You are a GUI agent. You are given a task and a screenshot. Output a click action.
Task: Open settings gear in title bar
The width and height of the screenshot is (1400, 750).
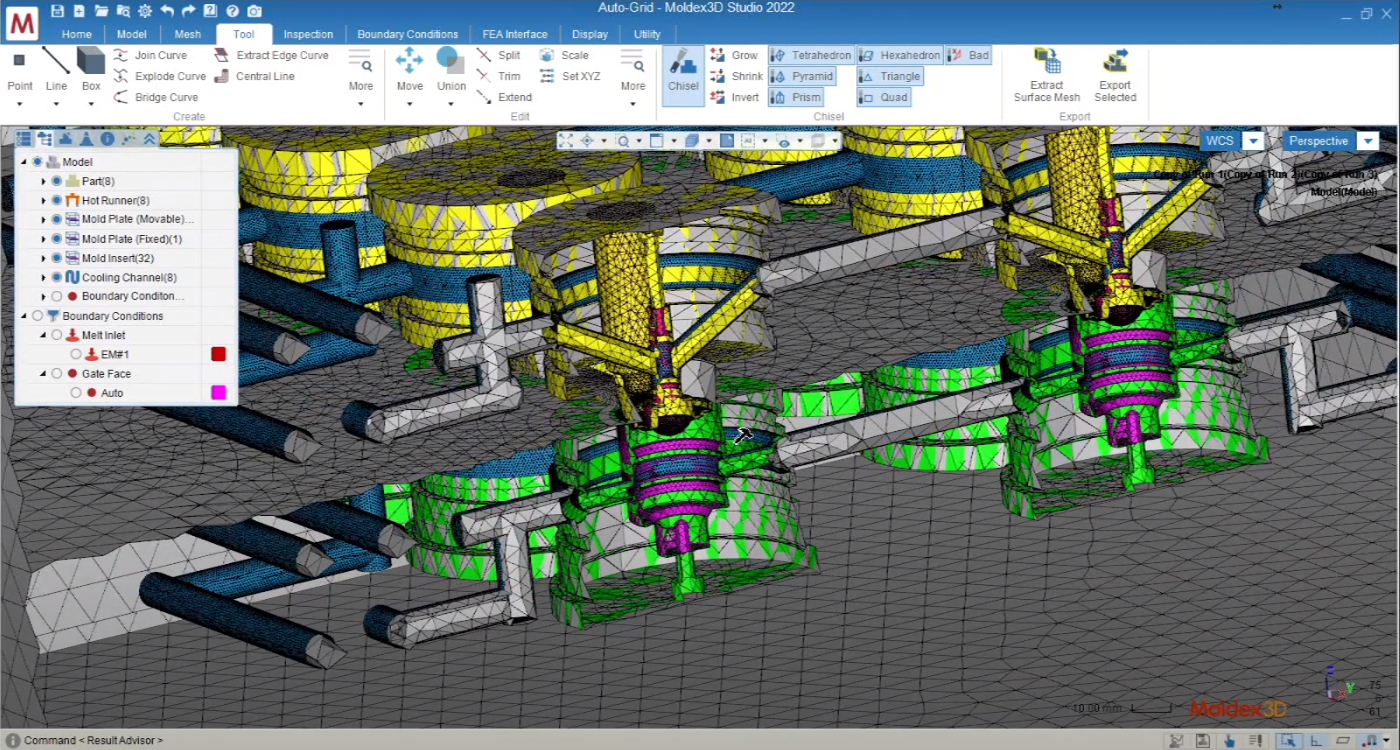(x=145, y=11)
